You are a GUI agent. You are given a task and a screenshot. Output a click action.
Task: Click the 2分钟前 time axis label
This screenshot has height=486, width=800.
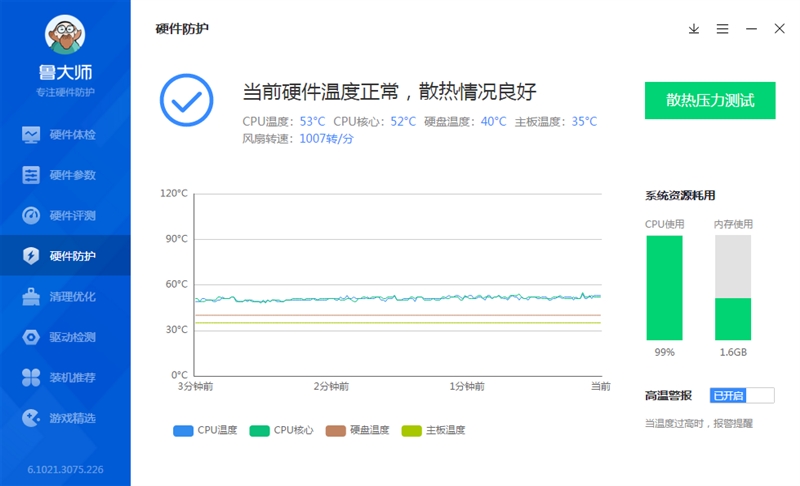pyautogui.click(x=331, y=387)
